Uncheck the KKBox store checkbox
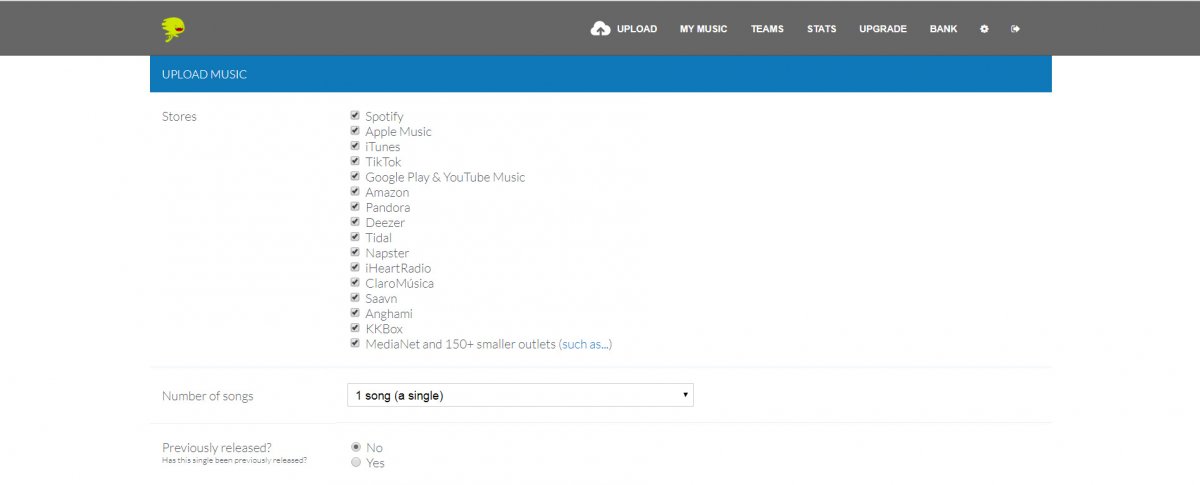The height and width of the screenshot is (485, 1200). 355,328
